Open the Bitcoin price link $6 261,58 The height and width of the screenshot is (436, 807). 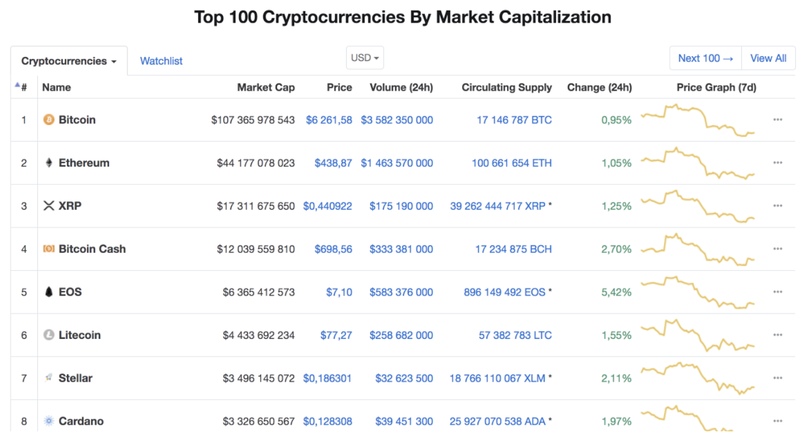[x=329, y=120]
